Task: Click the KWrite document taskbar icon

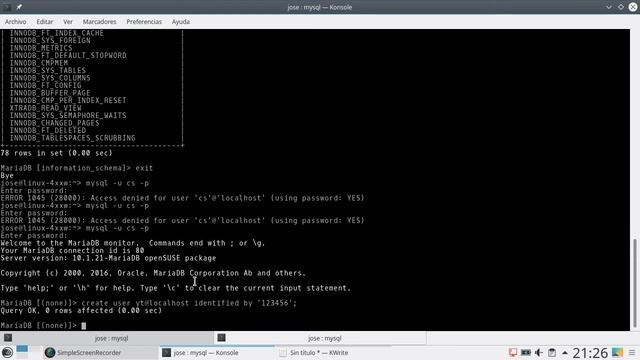Action: point(283,353)
